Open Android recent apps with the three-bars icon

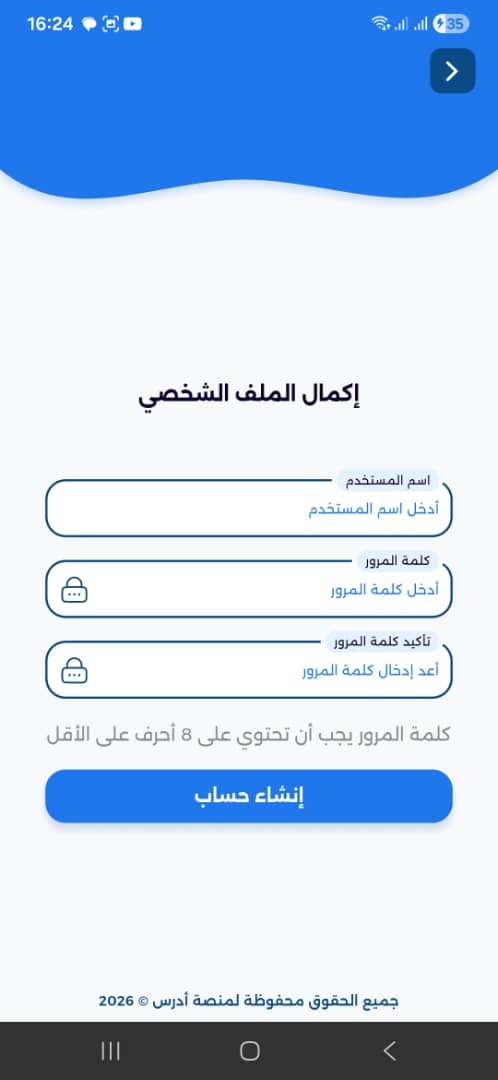click(x=110, y=1050)
